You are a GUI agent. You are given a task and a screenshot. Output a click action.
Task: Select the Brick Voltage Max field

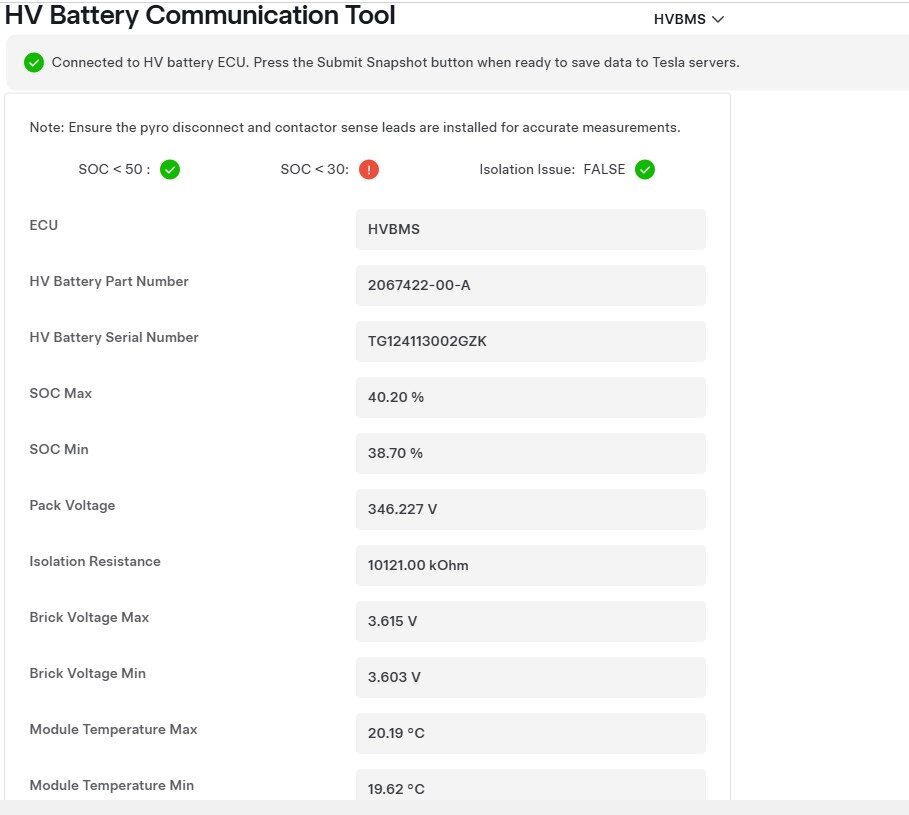pos(530,621)
